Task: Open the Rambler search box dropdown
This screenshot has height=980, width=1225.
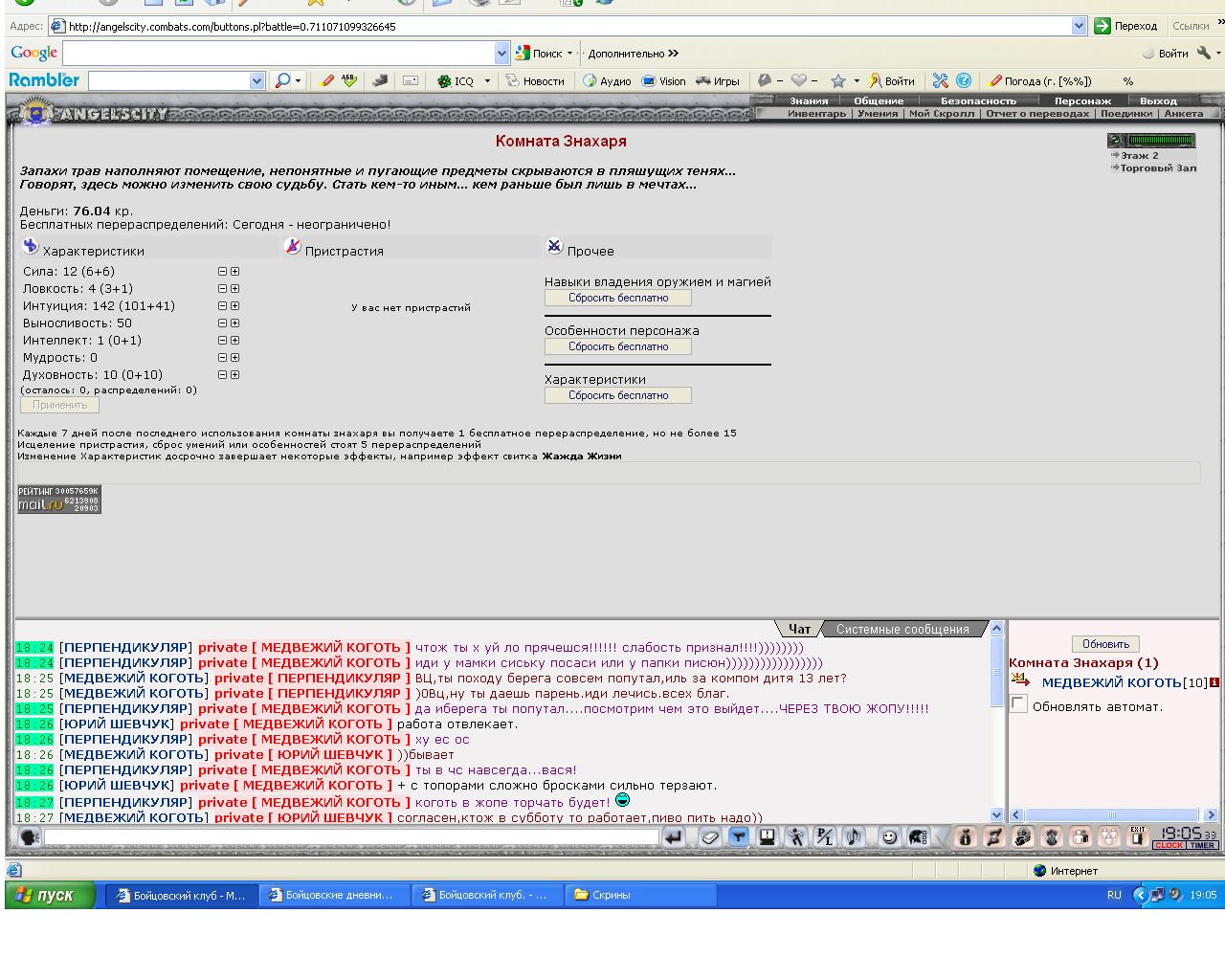Action: click(x=256, y=81)
